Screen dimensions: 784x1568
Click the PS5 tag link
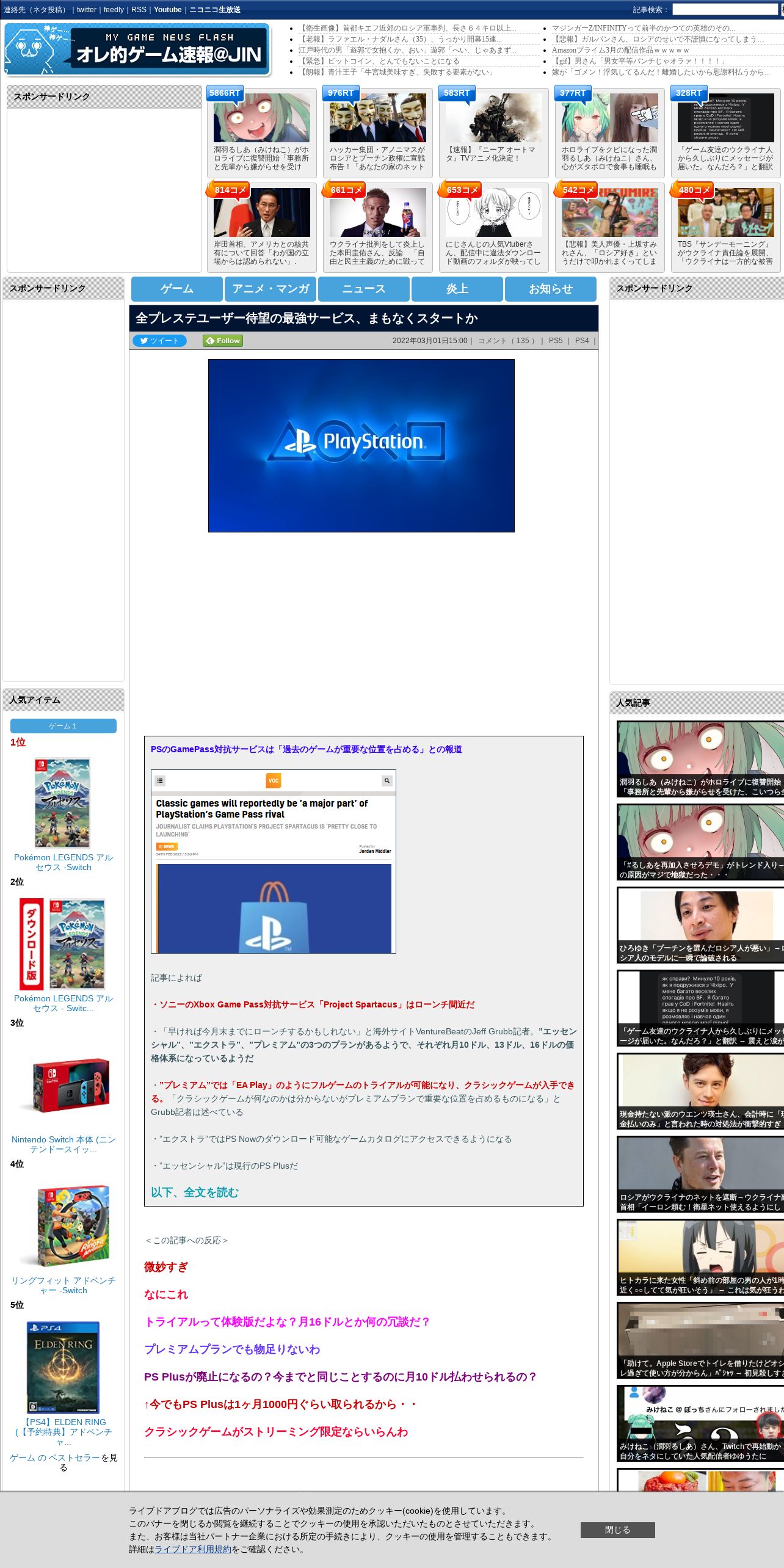point(556,341)
